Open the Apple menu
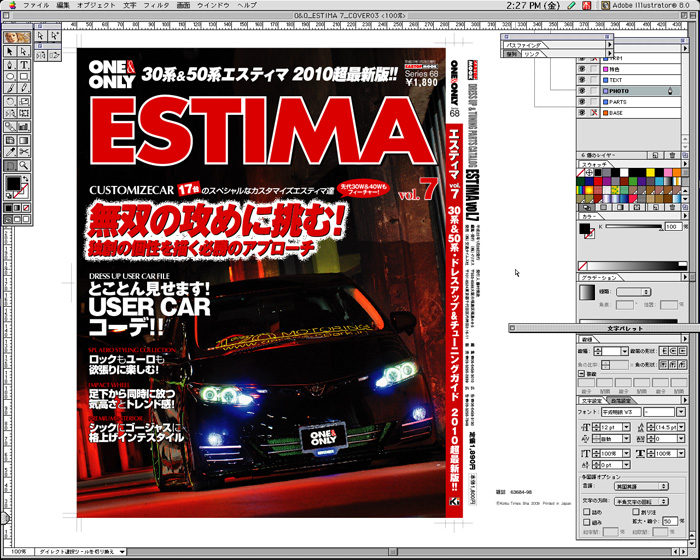Screen dimensions: 700x560 (12, 5)
